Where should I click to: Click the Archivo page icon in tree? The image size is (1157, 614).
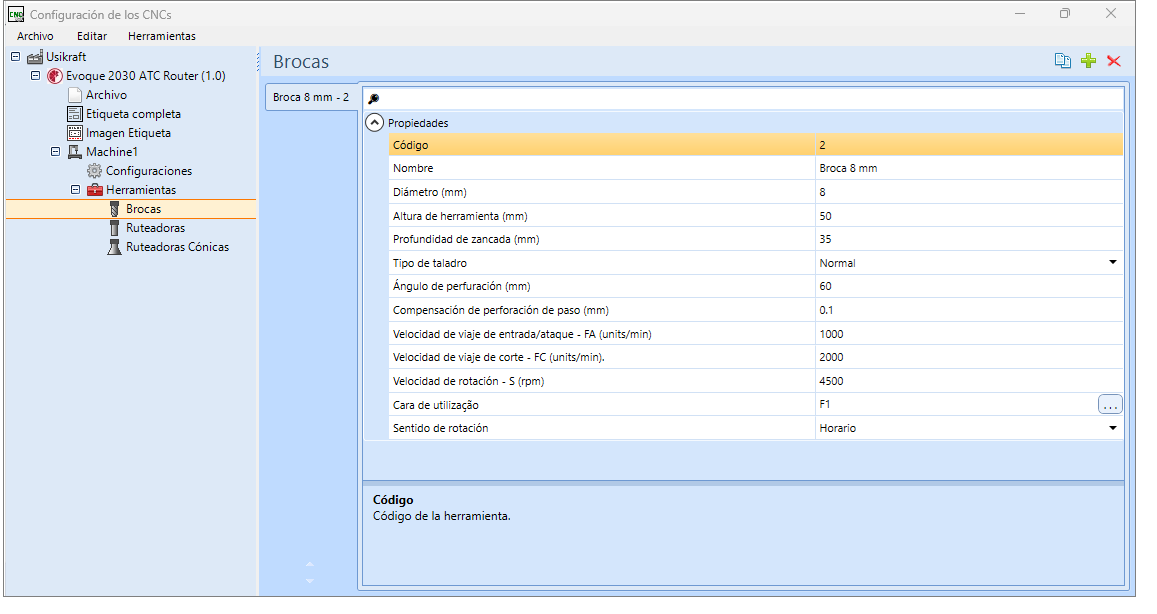(x=75, y=95)
